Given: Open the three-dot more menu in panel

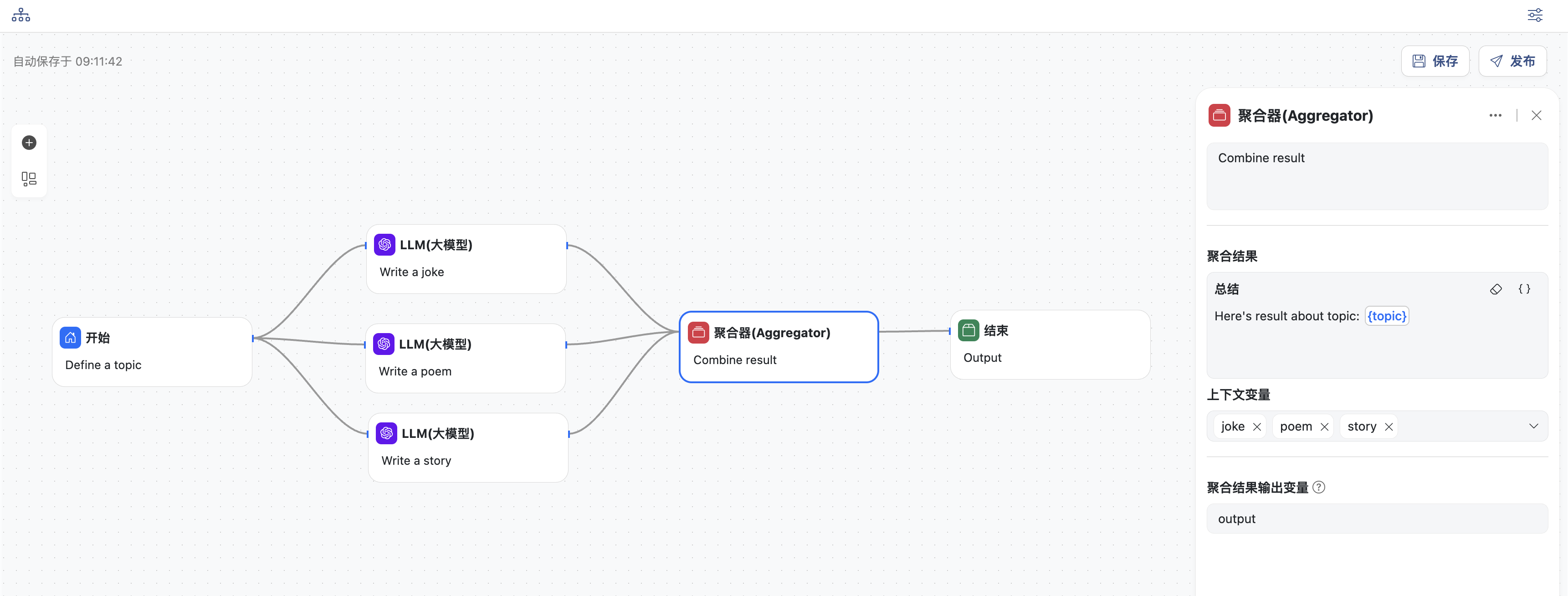Looking at the screenshot, I should (x=1495, y=116).
